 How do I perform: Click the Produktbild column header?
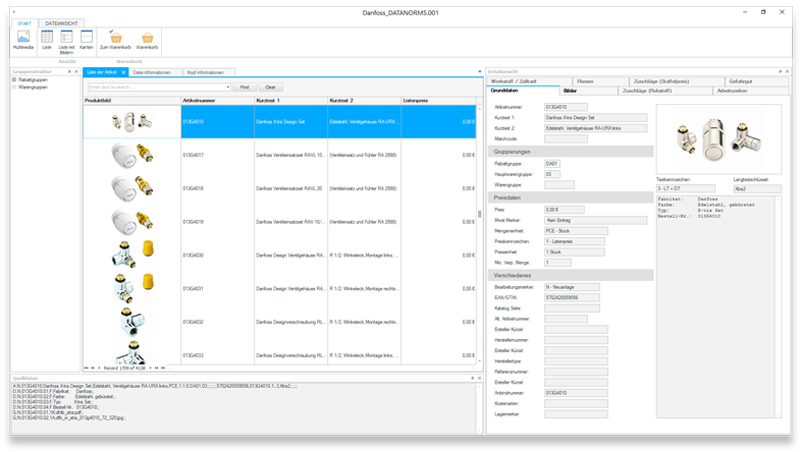click(x=132, y=101)
